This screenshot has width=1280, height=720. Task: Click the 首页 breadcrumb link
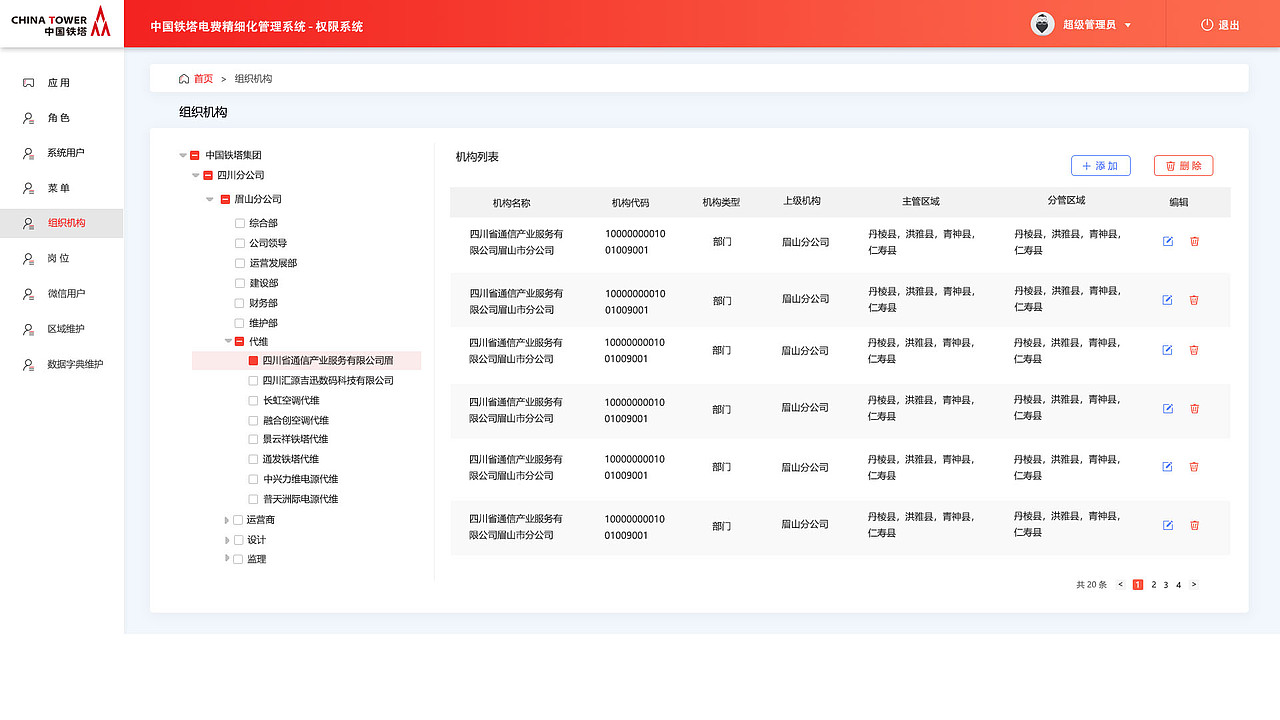tap(203, 79)
